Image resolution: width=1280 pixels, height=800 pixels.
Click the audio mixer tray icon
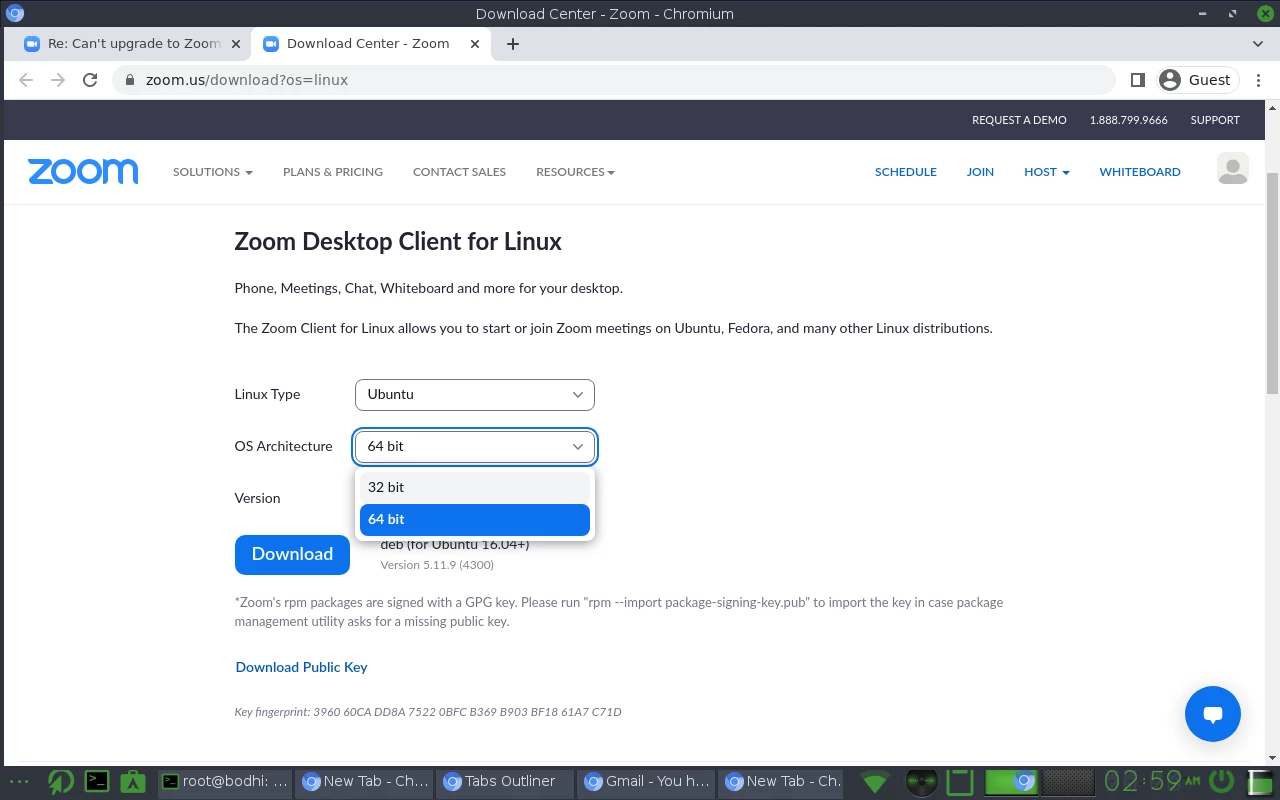(921, 781)
